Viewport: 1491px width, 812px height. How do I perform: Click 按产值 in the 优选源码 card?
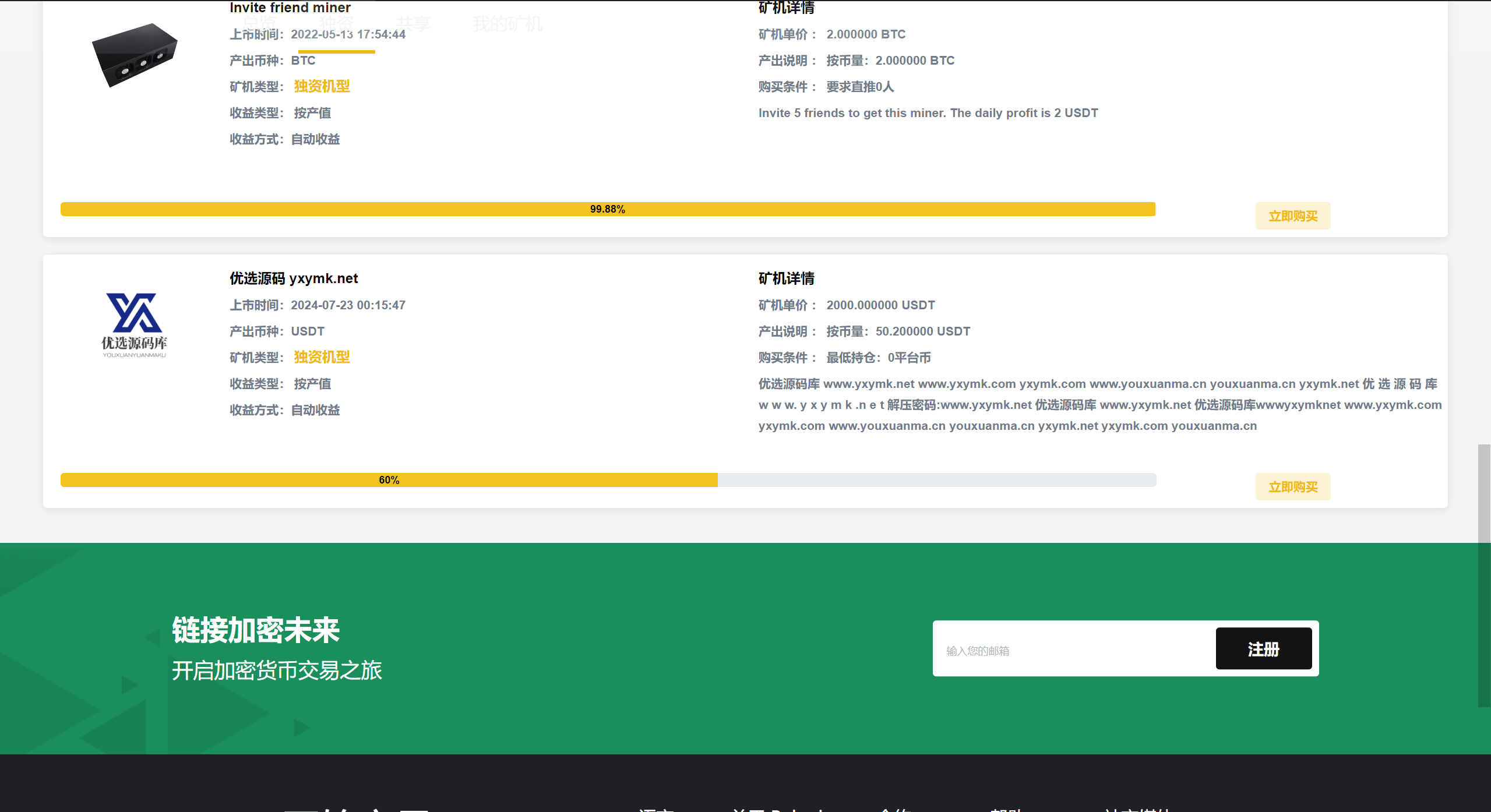[x=312, y=384]
